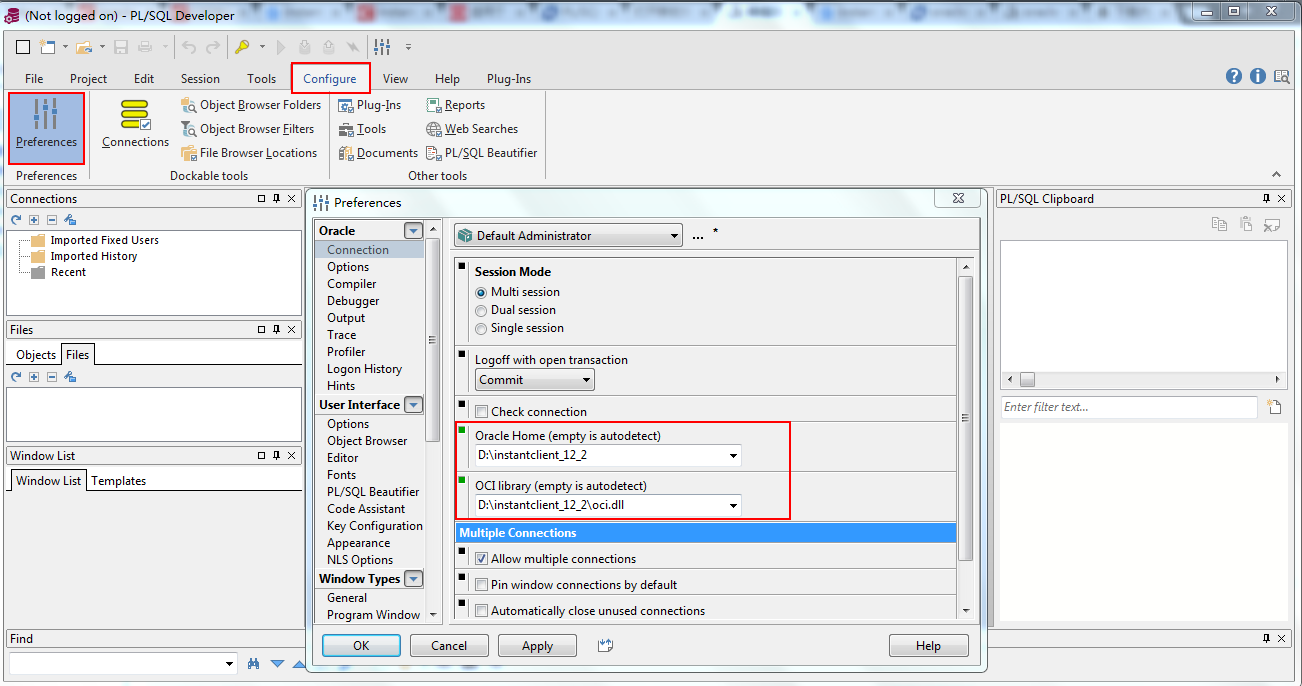Collapse the Window Types preferences section
1302x686 pixels.
(413, 579)
